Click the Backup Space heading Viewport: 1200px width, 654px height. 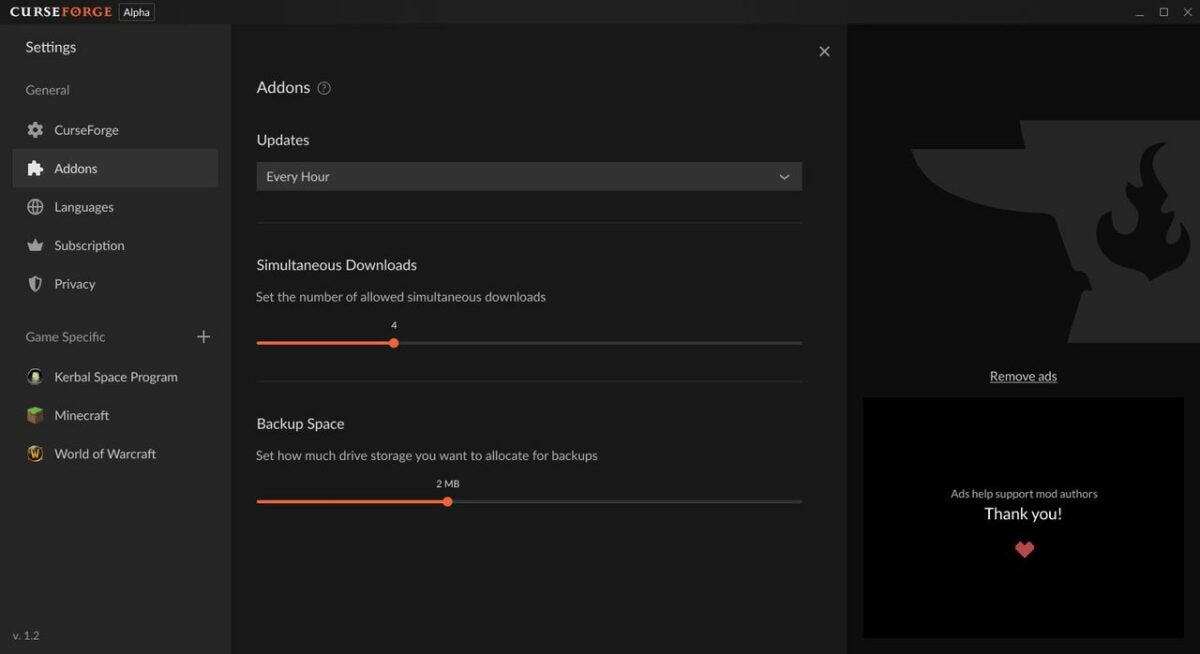point(300,424)
